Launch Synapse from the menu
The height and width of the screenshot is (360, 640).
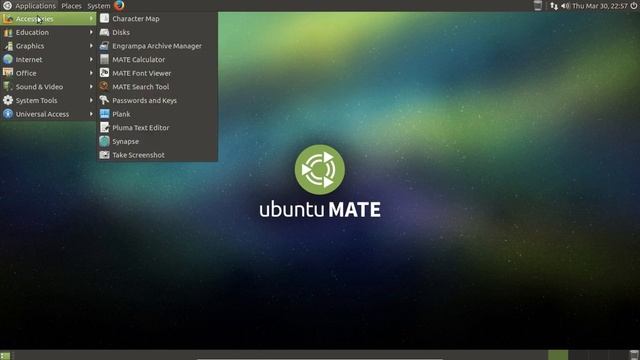pyautogui.click(x=157, y=141)
